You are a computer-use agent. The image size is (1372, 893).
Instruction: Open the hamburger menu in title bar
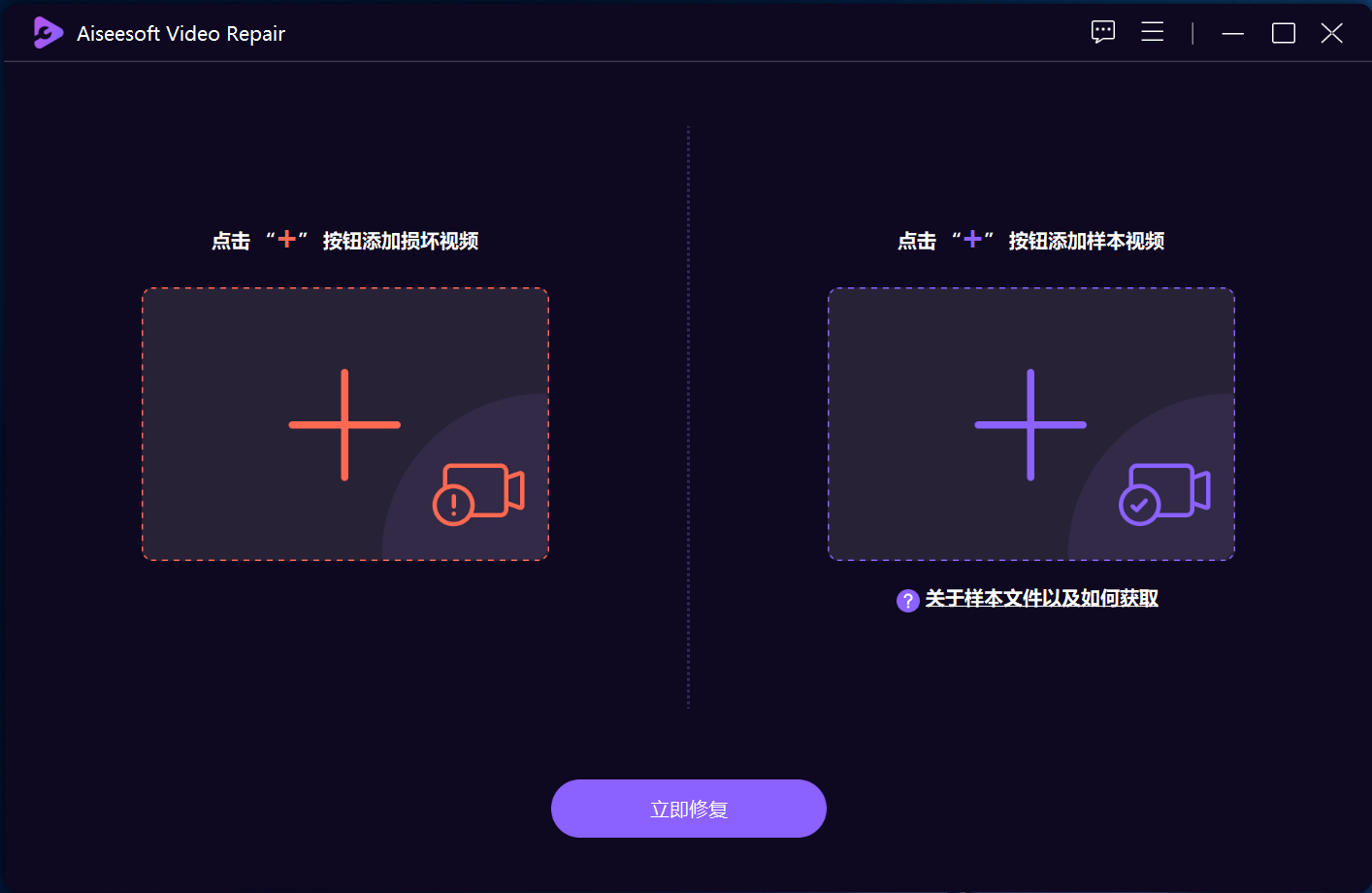coord(1153,32)
